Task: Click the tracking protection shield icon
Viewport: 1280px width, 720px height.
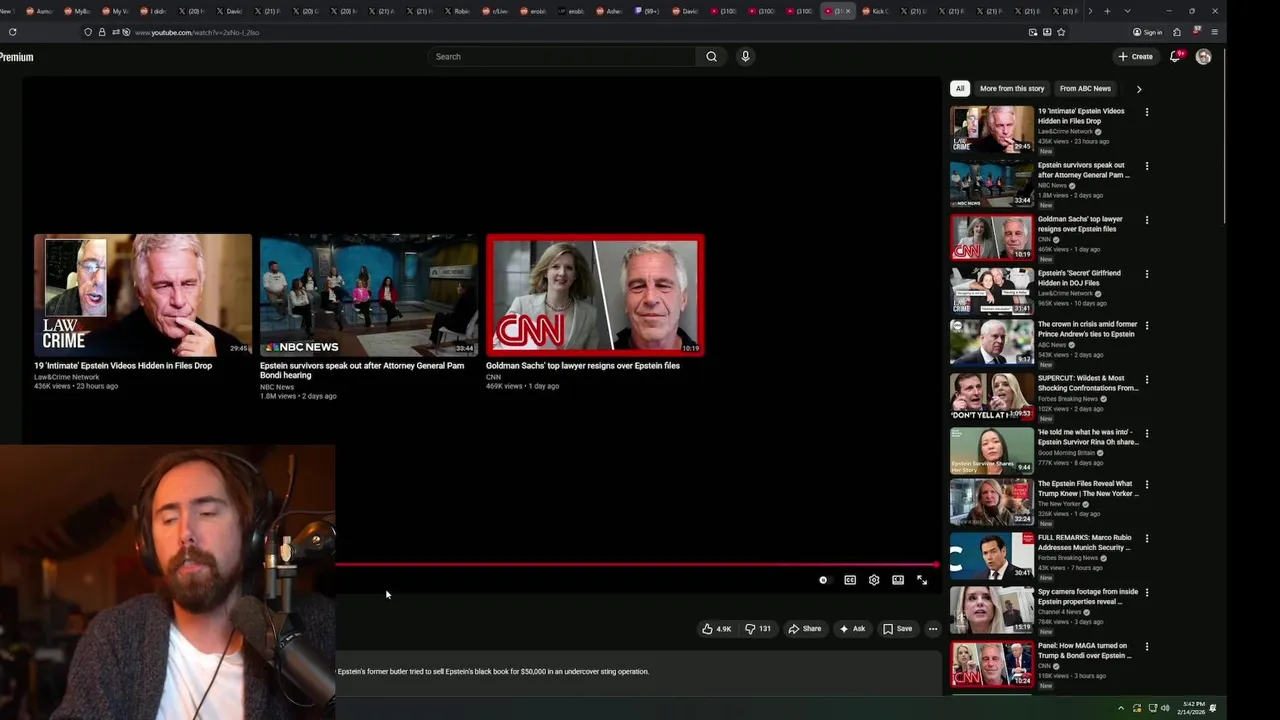Action: (88, 32)
